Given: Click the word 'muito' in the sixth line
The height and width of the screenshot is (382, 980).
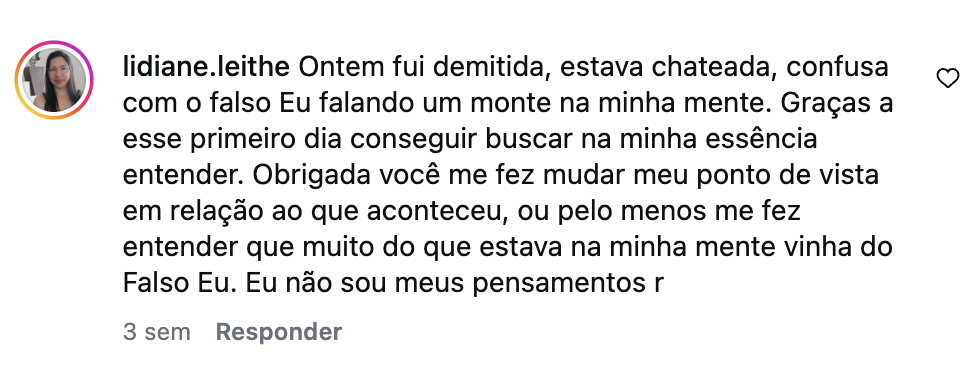Looking at the screenshot, I should click(336, 248).
